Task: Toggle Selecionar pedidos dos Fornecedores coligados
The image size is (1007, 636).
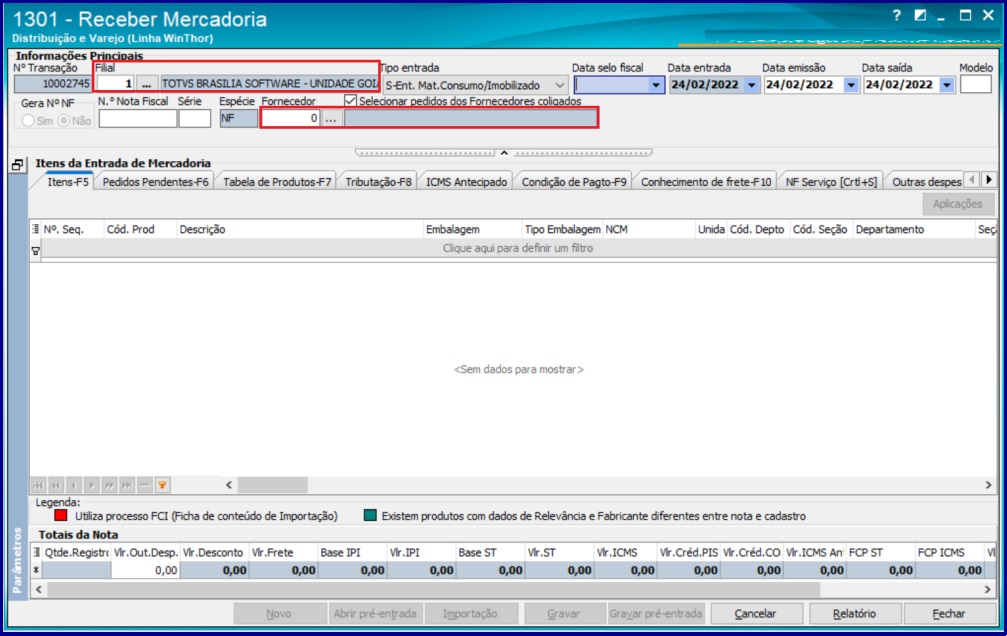Action: pyautogui.click(x=351, y=100)
